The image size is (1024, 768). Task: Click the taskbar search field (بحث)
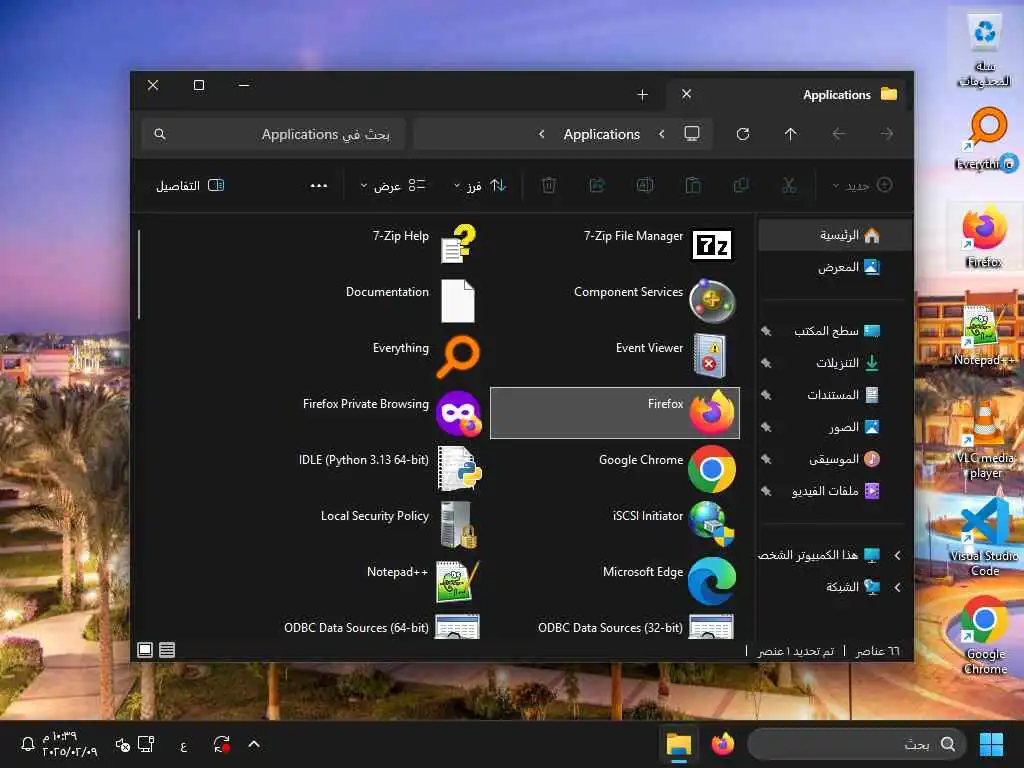point(856,744)
